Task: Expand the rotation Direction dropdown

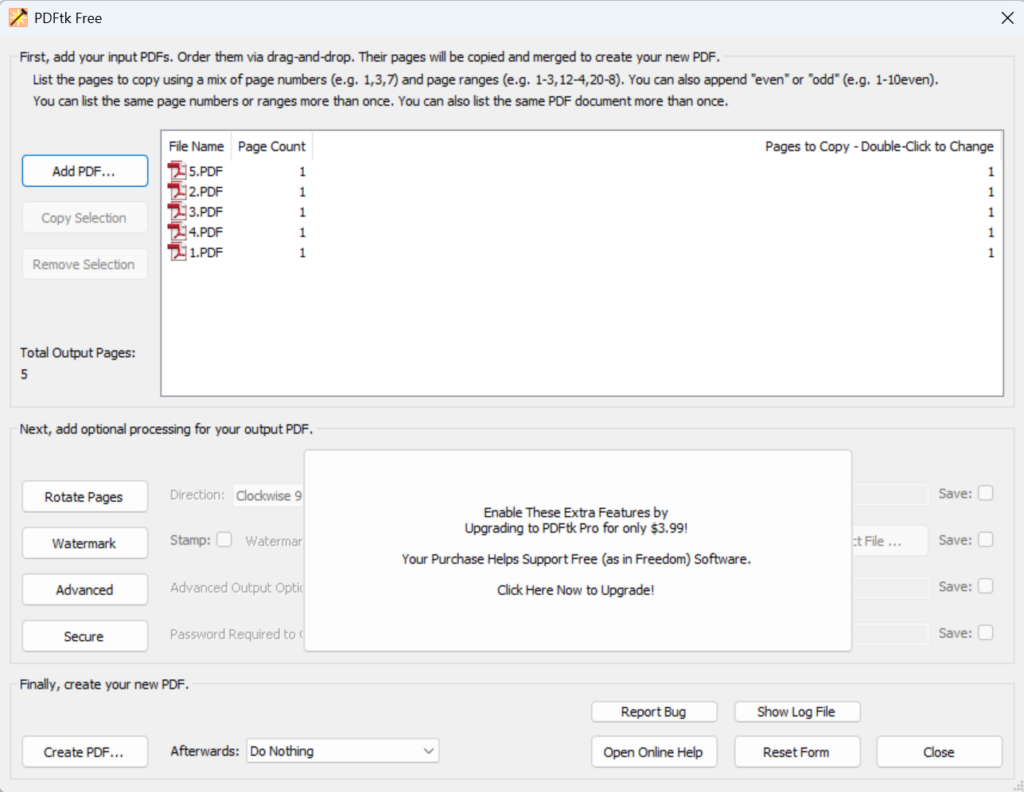Action: (x=268, y=495)
